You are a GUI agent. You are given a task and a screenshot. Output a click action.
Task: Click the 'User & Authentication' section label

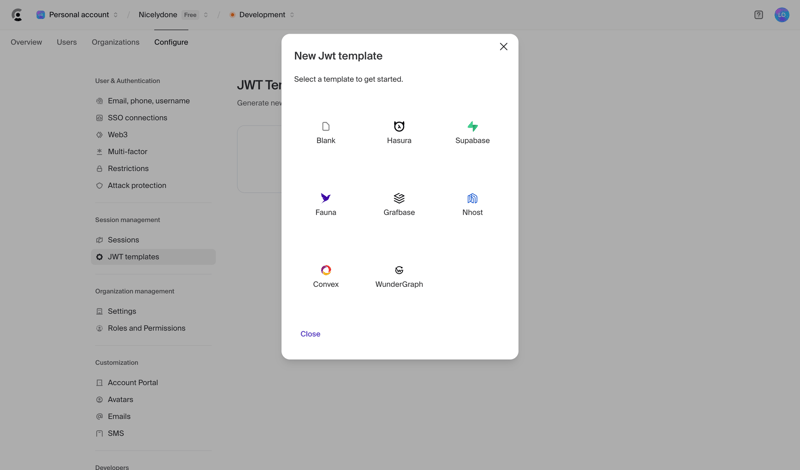[128, 81]
